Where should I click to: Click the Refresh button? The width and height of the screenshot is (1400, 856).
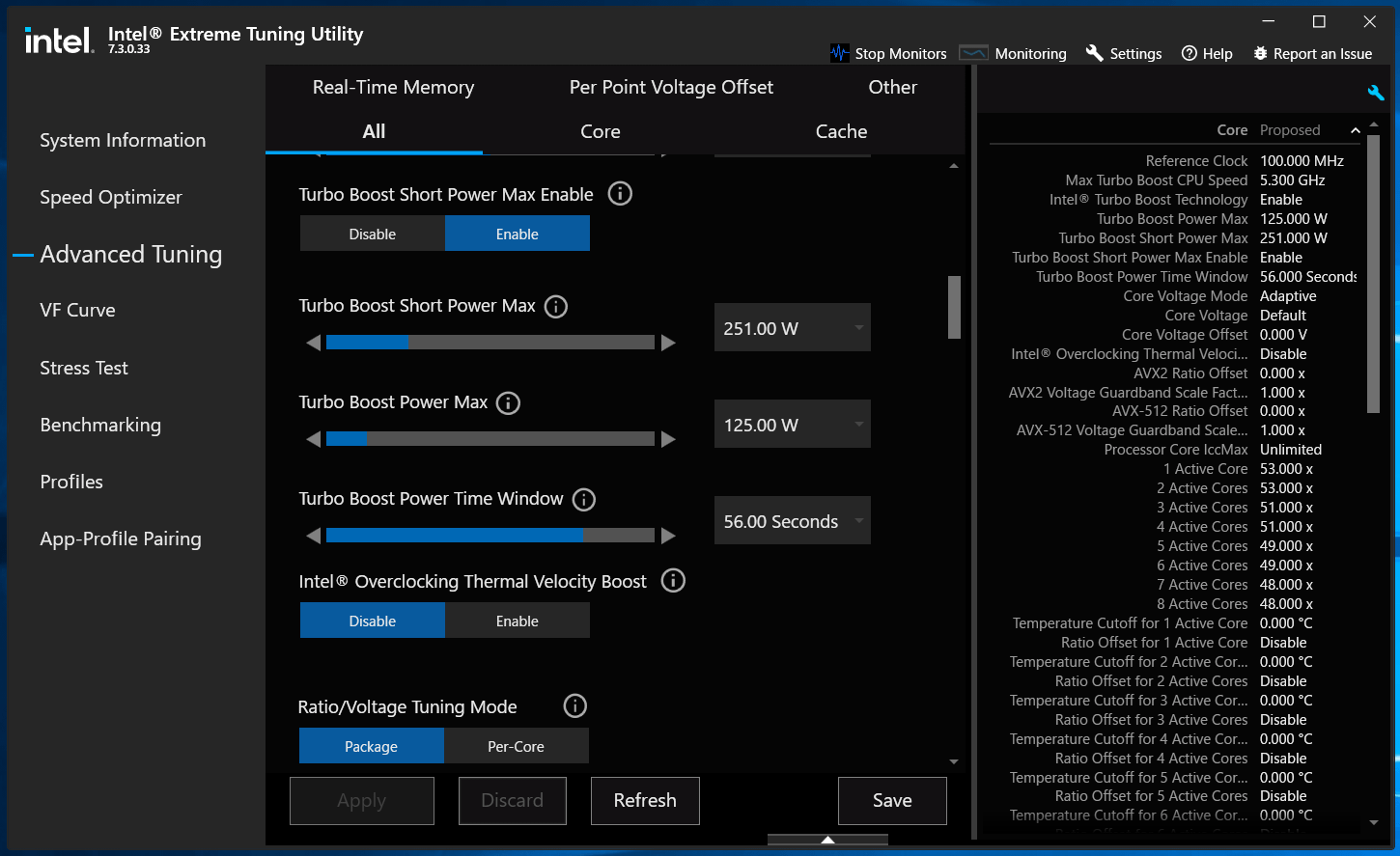point(645,801)
